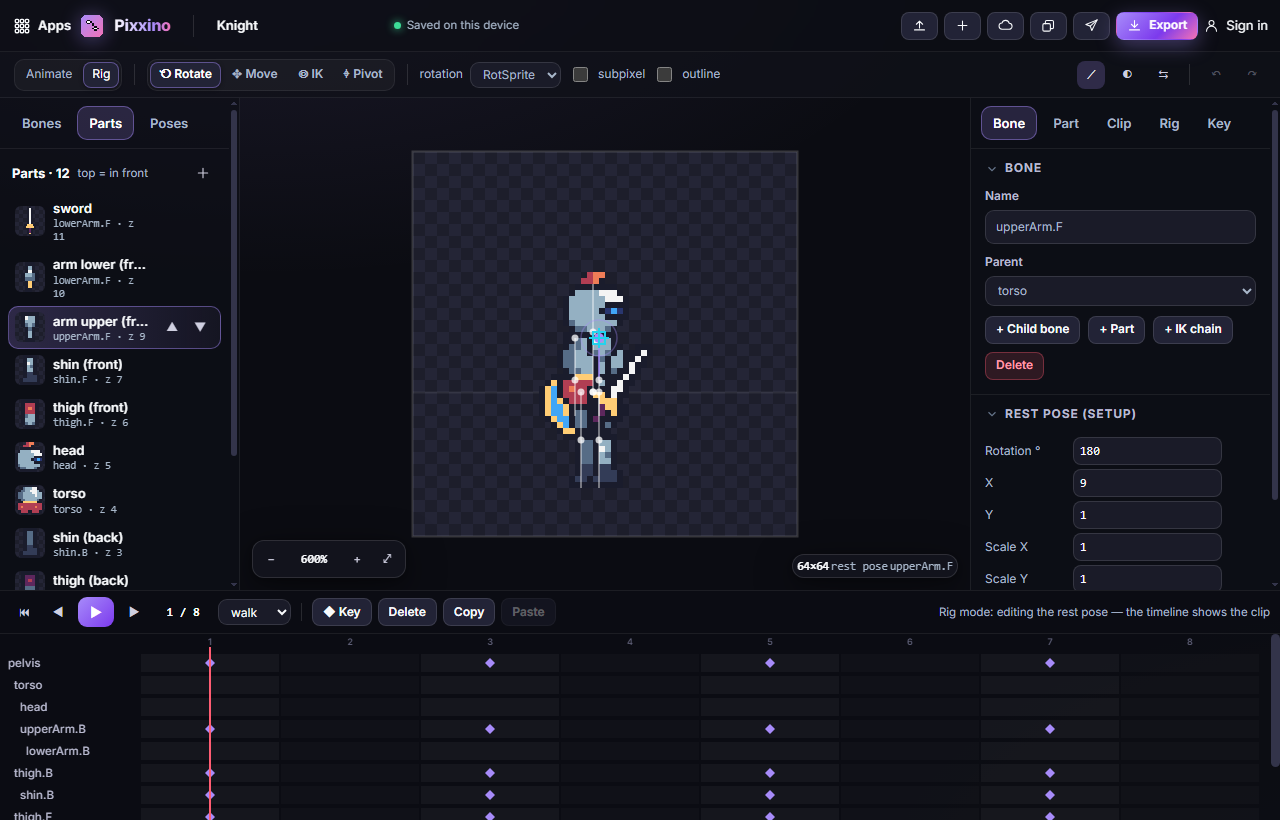Jump to the first frame

click(25, 612)
